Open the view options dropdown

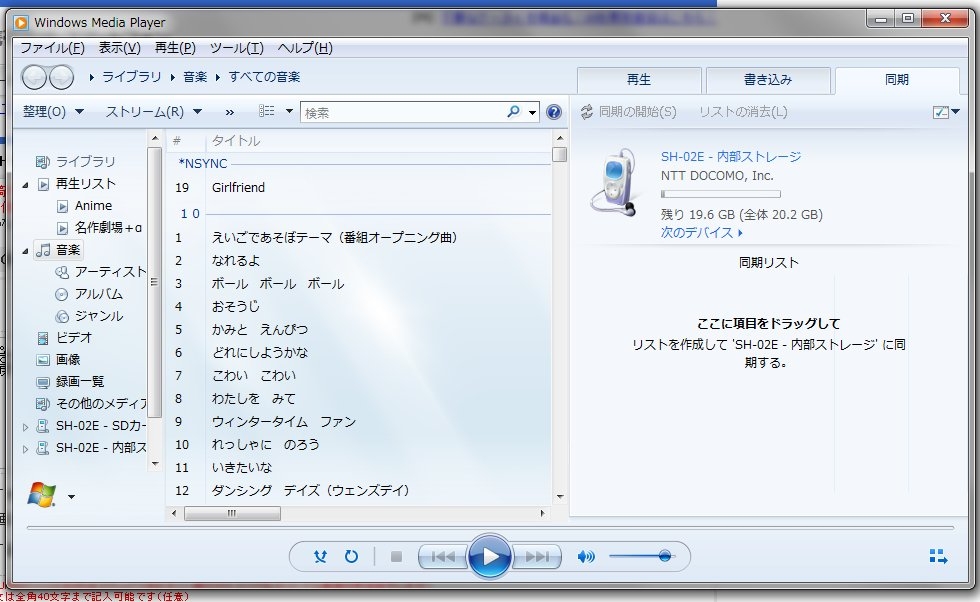click(276, 112)
